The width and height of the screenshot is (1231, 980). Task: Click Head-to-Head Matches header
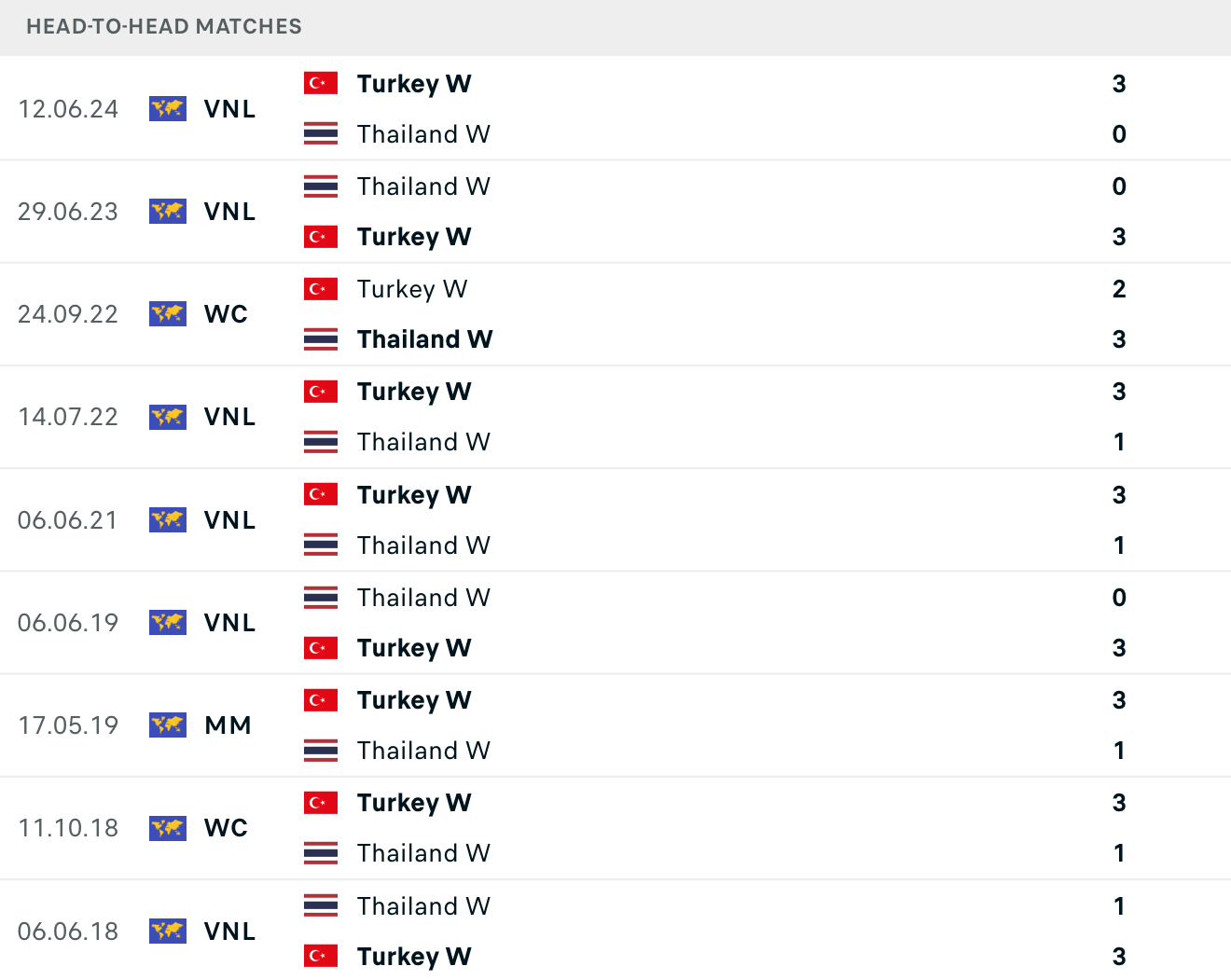(164, 26)
